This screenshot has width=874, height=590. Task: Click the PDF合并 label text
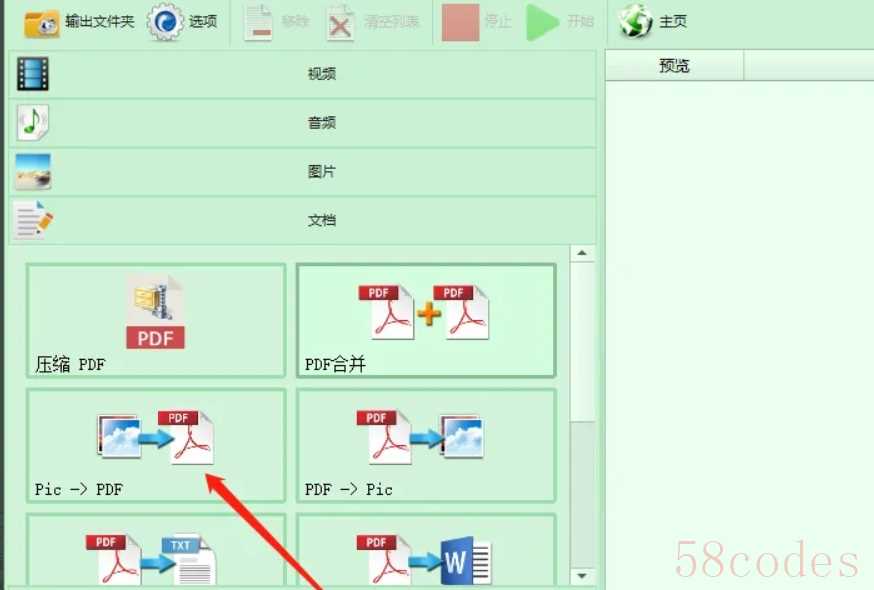(x=335, y=364)
